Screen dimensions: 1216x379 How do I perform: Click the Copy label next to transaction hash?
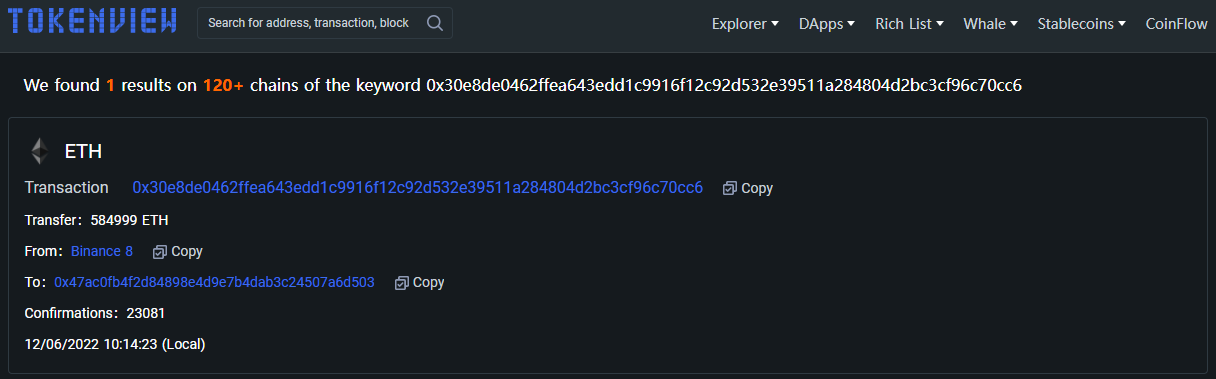click(x=757, y=188)
